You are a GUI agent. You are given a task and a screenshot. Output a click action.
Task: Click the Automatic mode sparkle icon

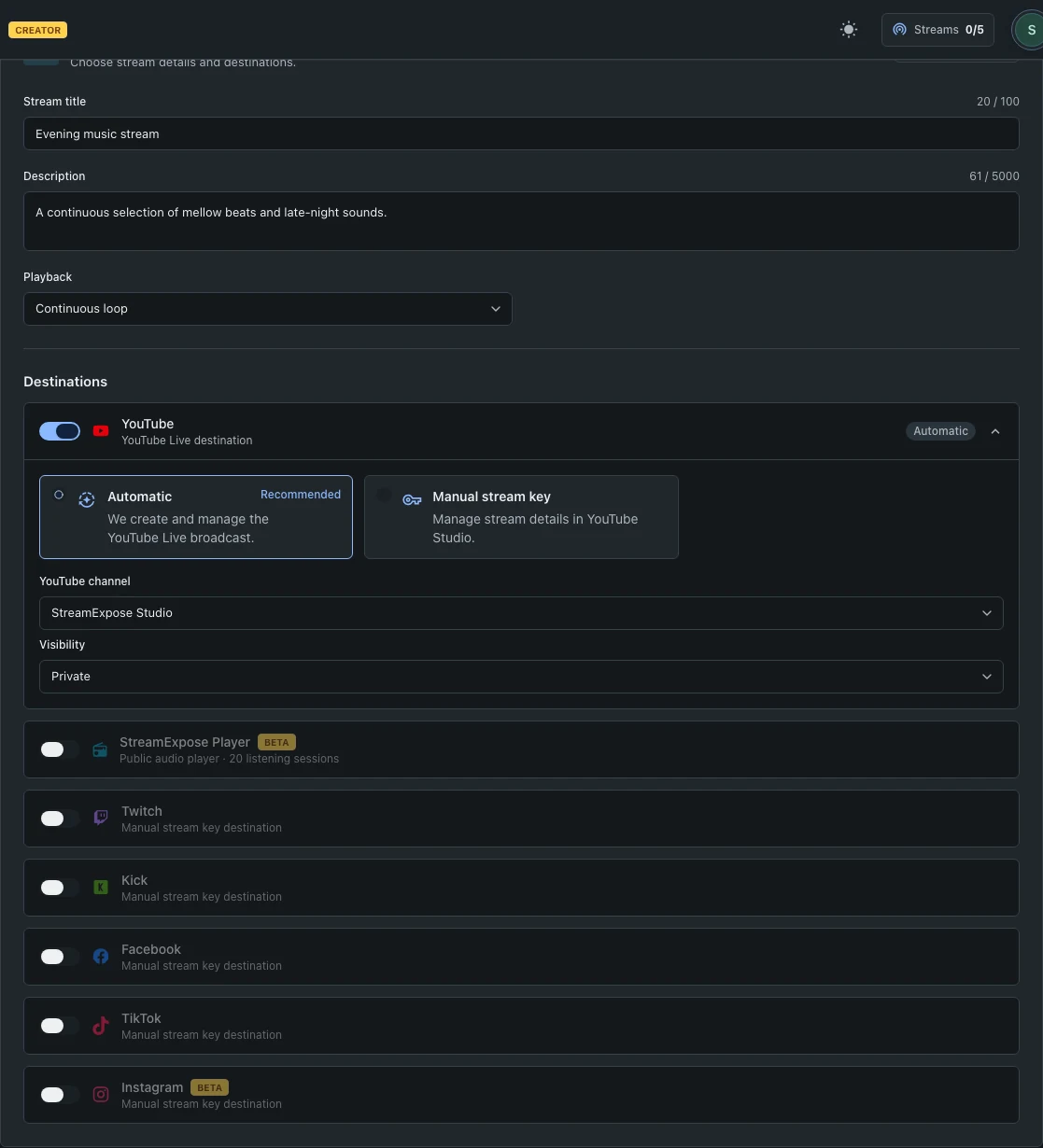pos(87,499)
